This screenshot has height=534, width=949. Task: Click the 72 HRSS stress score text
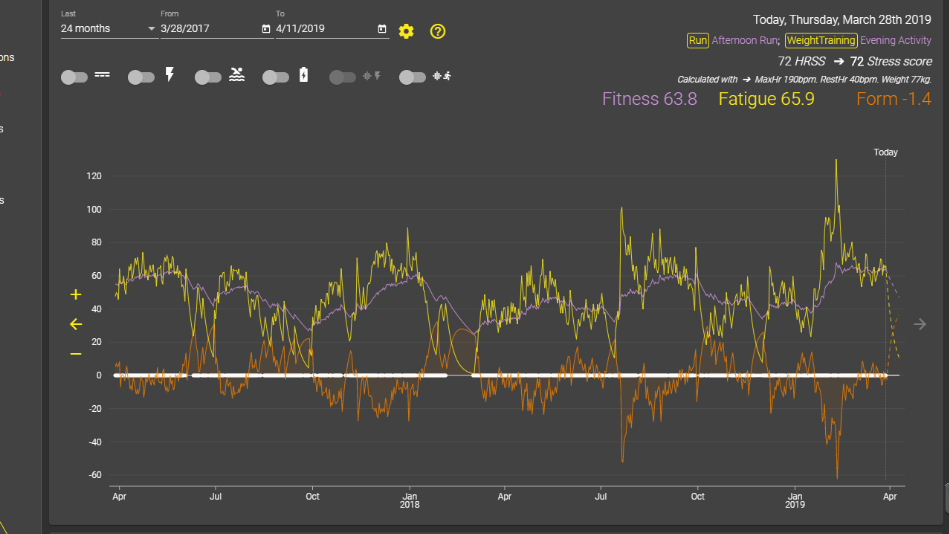coord(855,62)
